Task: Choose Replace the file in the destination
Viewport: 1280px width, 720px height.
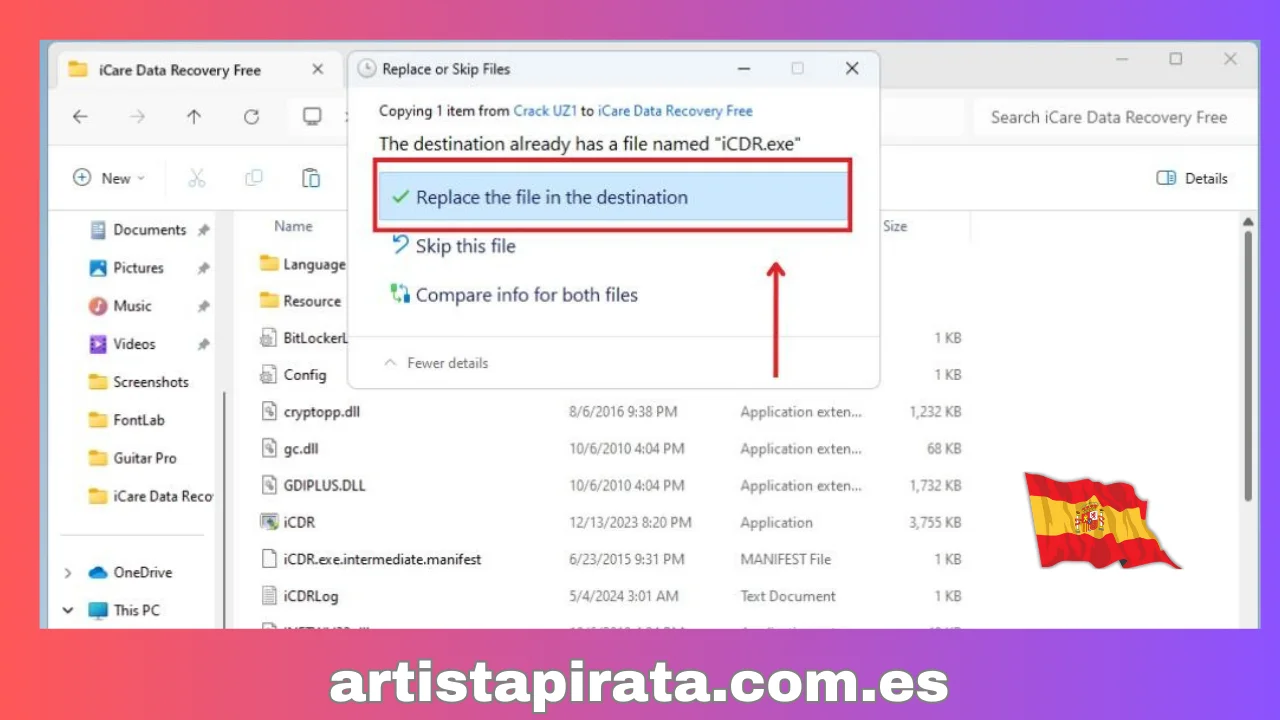Action: click(x=613, y=197)
